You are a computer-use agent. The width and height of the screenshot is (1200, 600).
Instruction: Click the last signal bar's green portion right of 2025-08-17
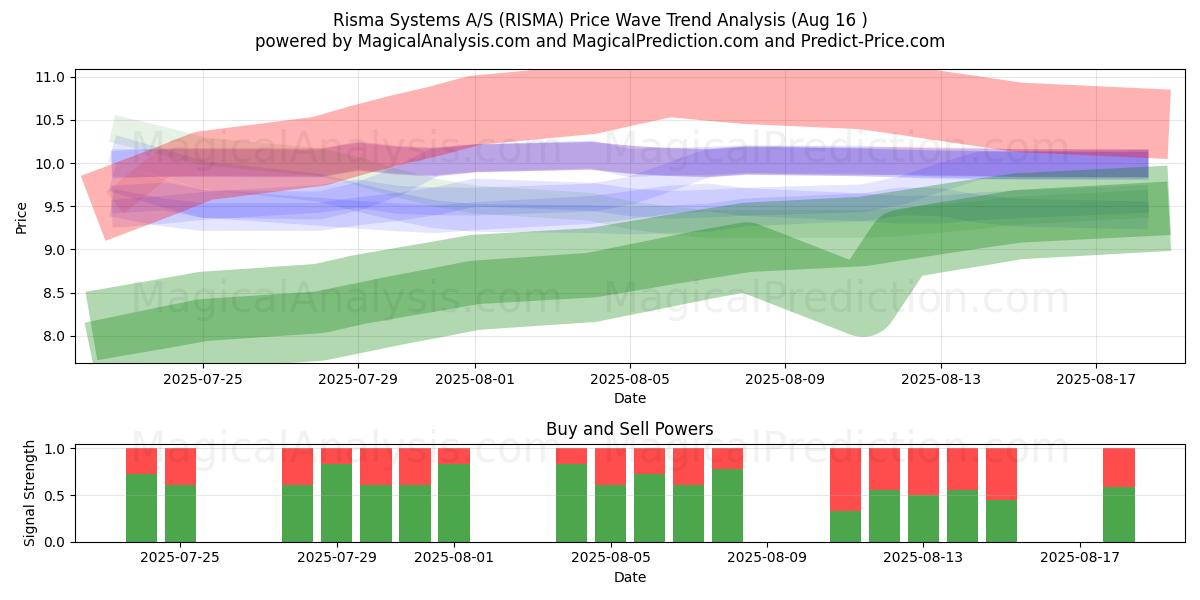(x=1119, y=515)
